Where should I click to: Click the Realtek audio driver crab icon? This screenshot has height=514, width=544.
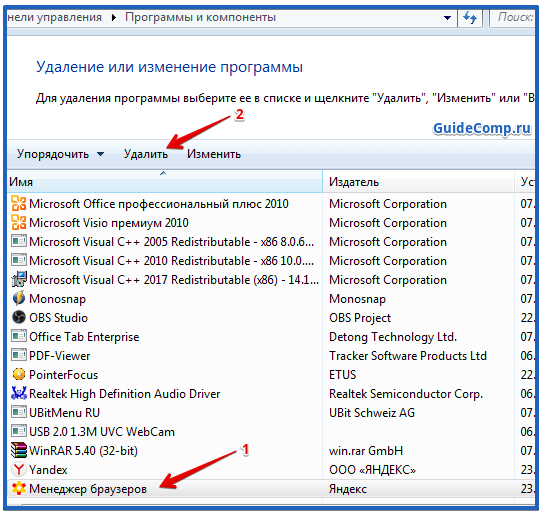point(18,394)
